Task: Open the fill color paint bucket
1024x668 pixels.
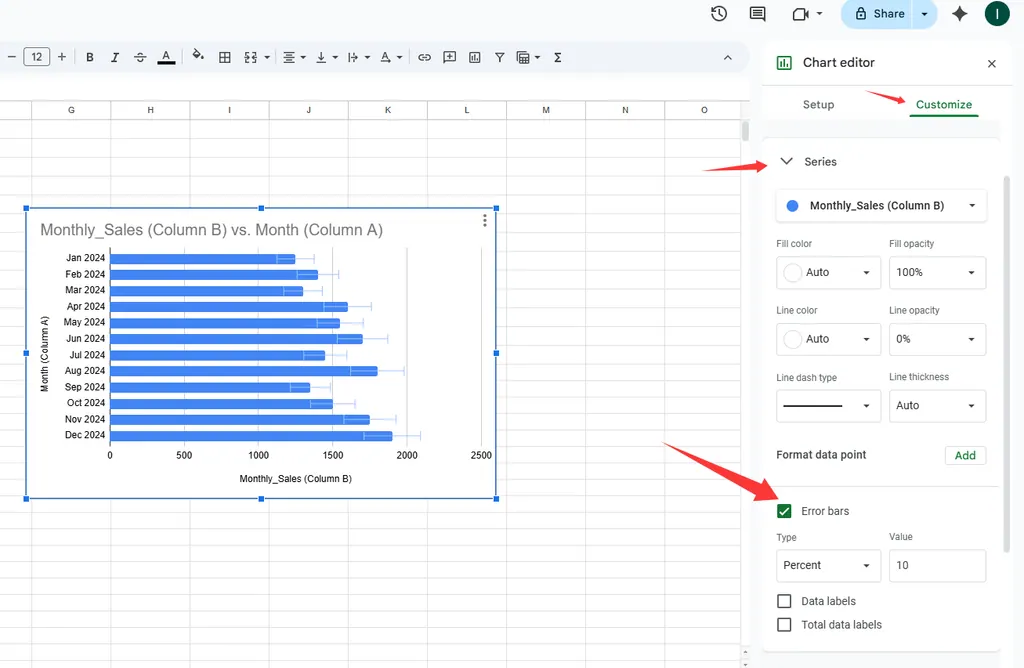Action: pyautogui.click(x=197, y=57)
